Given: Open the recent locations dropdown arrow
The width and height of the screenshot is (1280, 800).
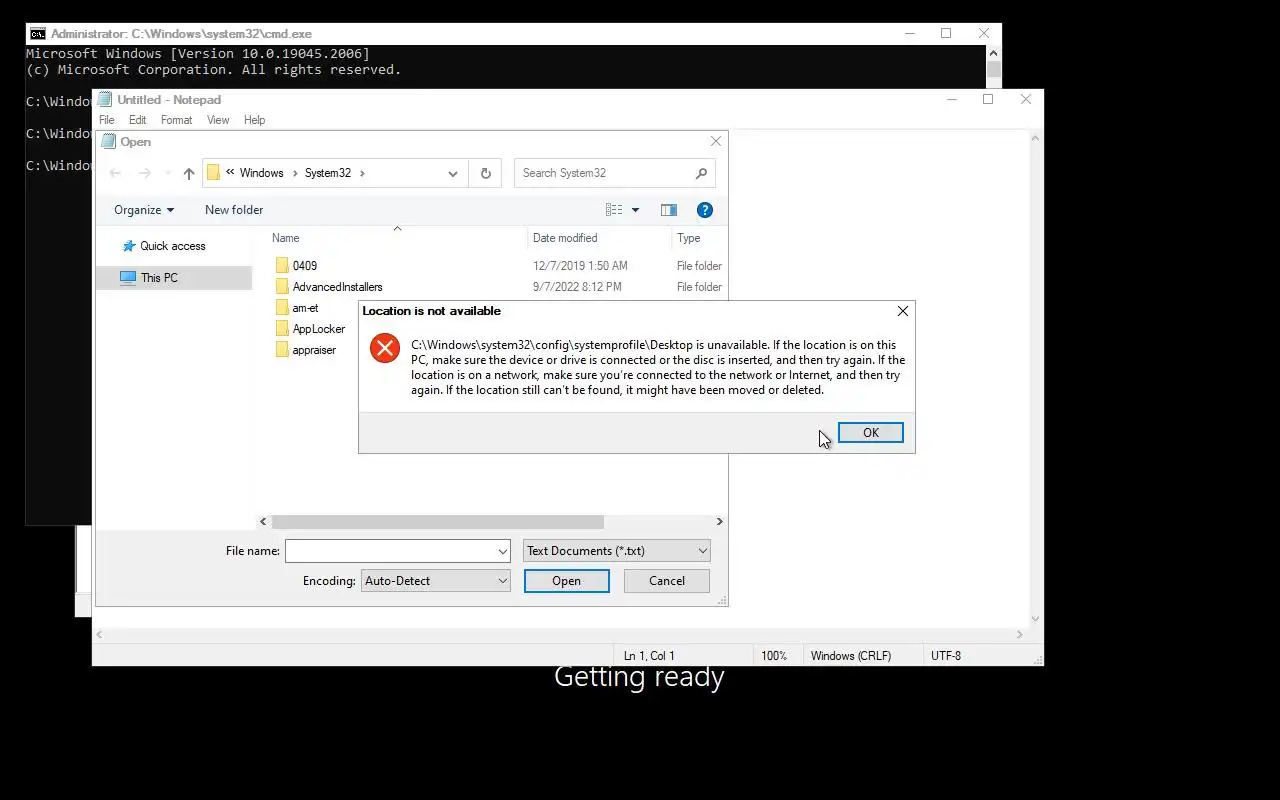Looking at the screenshot, I should pyautogui.click(x=167, y=173).
